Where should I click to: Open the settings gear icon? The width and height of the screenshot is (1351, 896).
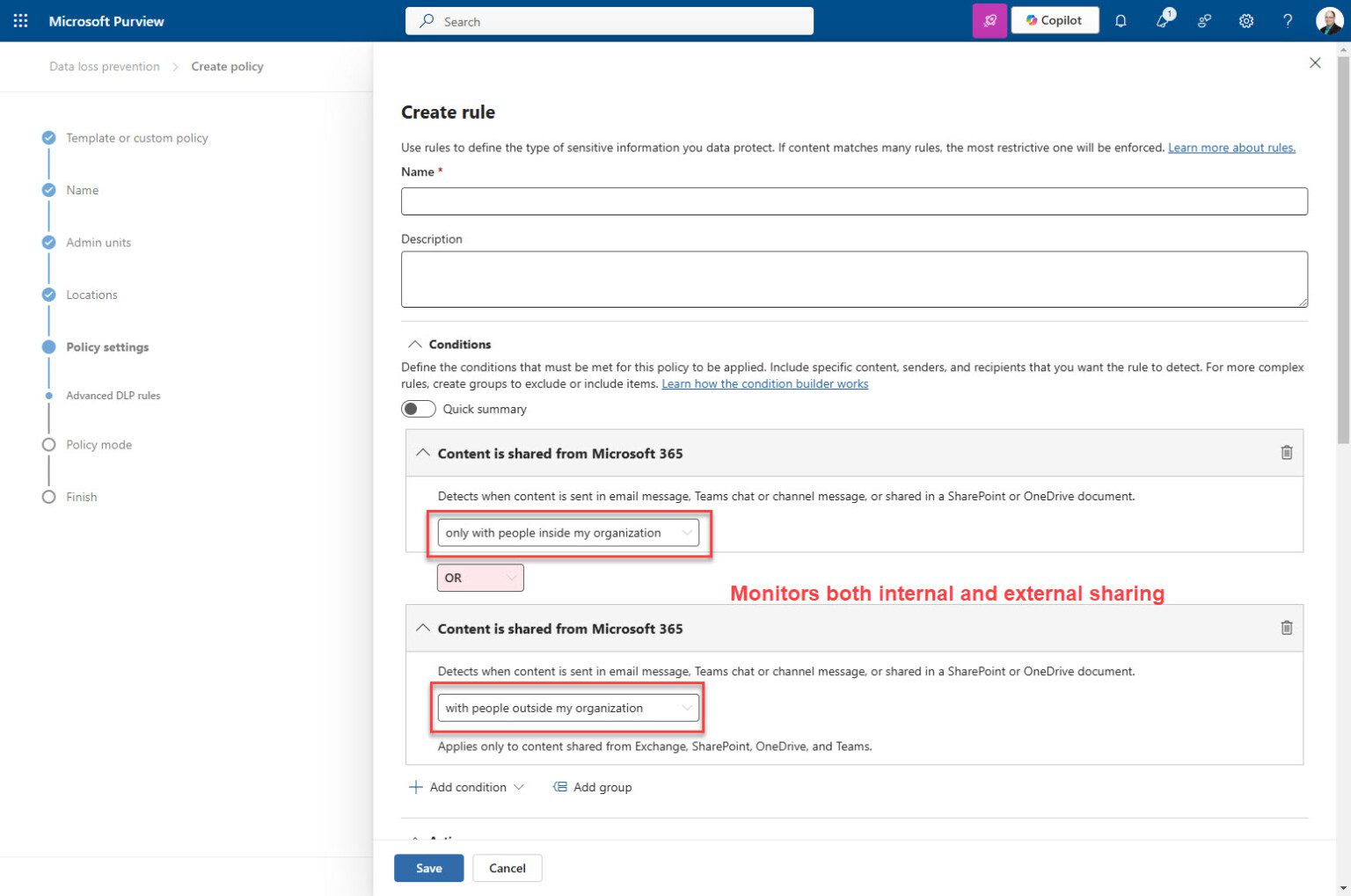click(1246, 20)
